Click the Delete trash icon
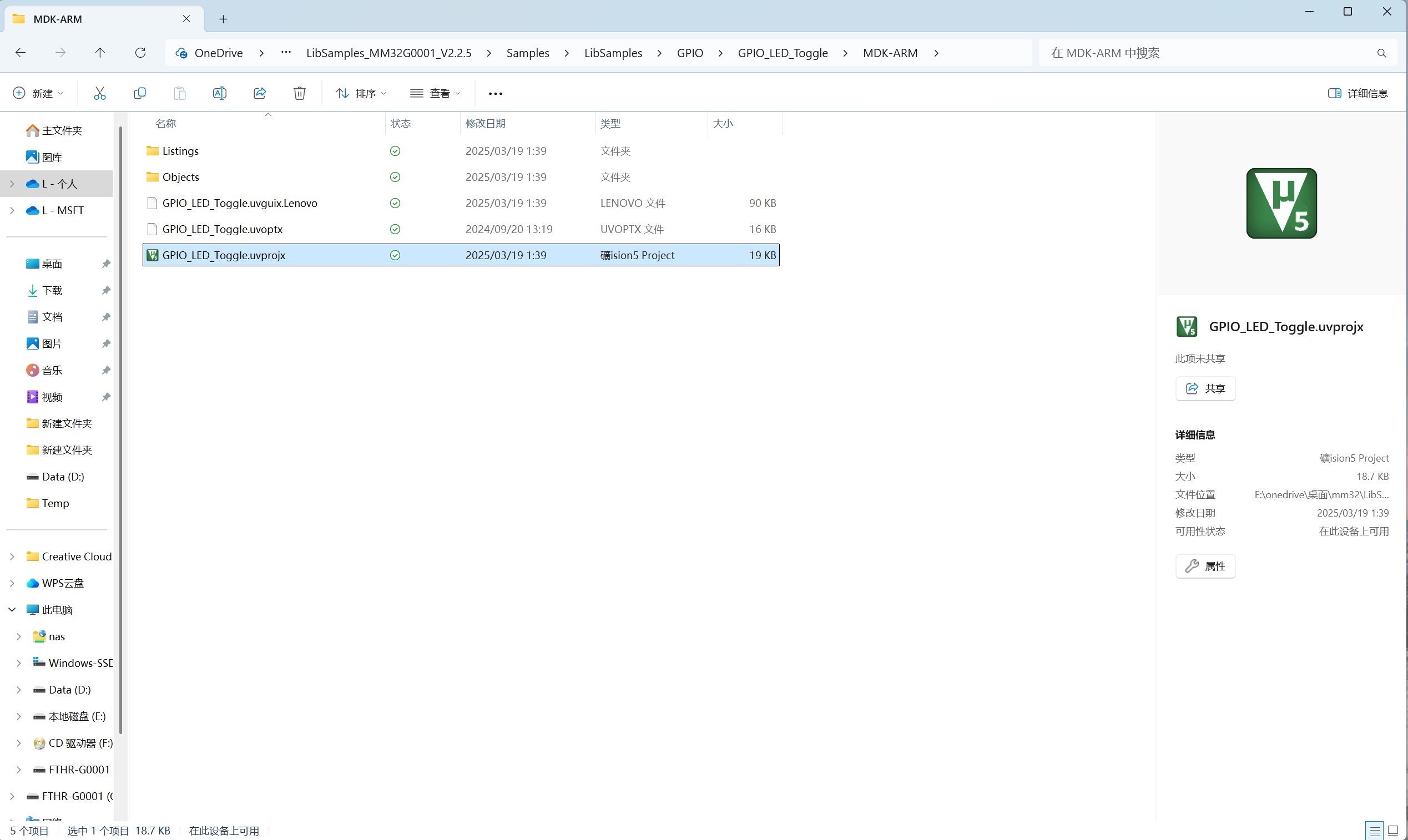 300,93
